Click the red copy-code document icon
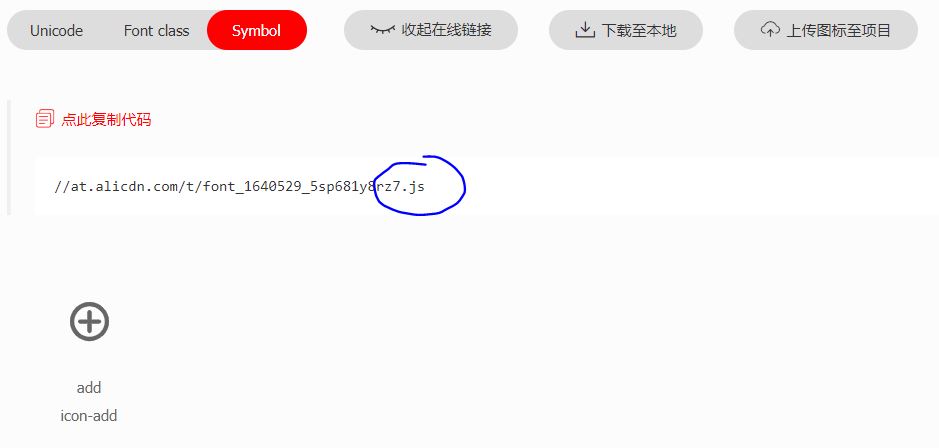 tap(44, 119)
